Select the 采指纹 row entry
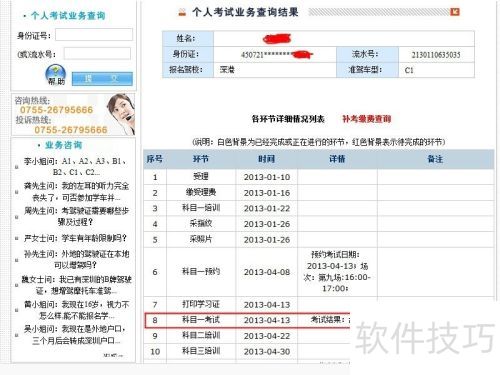The height and width of the screenshot is (375, 500). 201,224
